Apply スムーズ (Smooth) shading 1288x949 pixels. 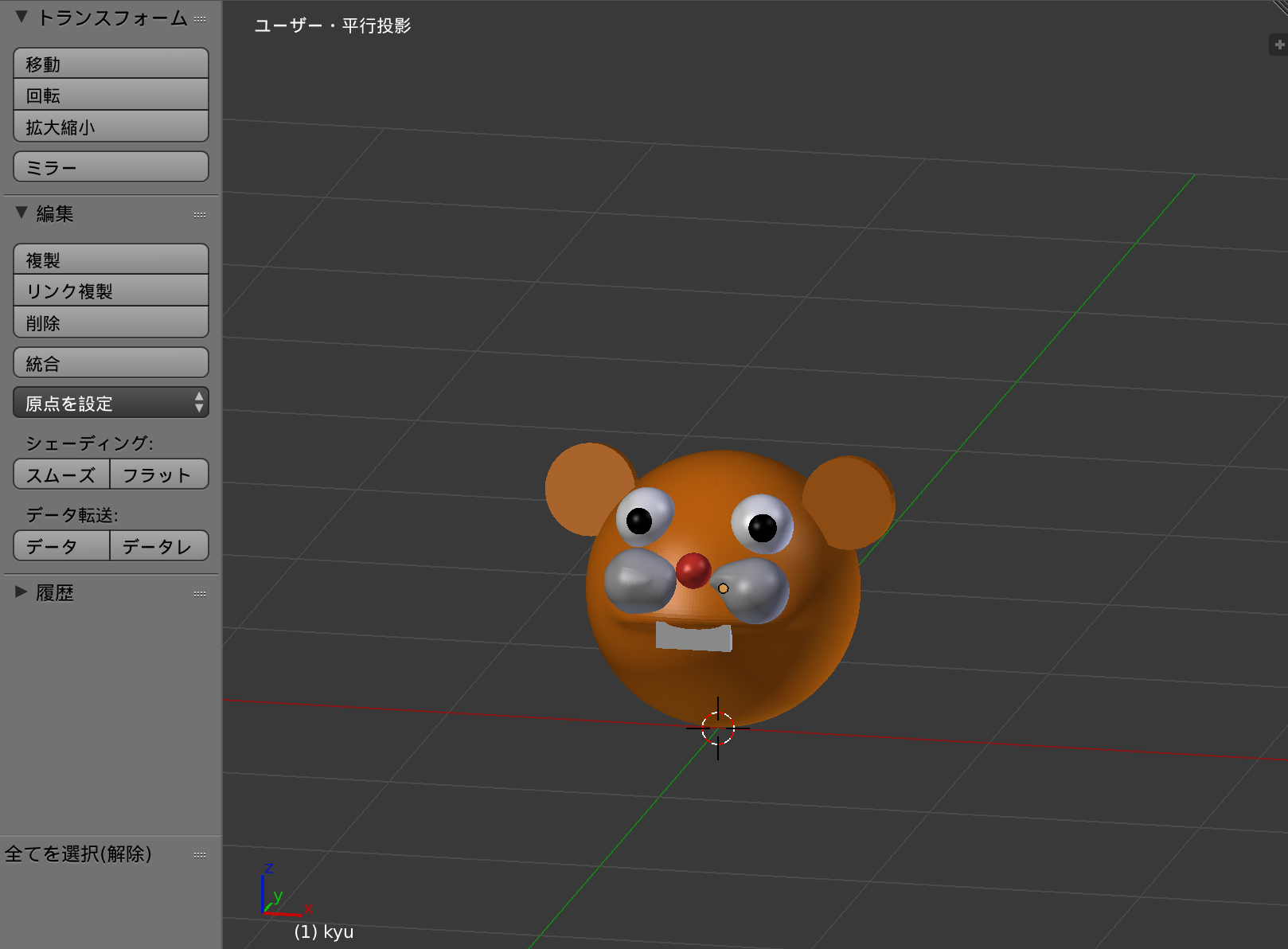[61, 474]
